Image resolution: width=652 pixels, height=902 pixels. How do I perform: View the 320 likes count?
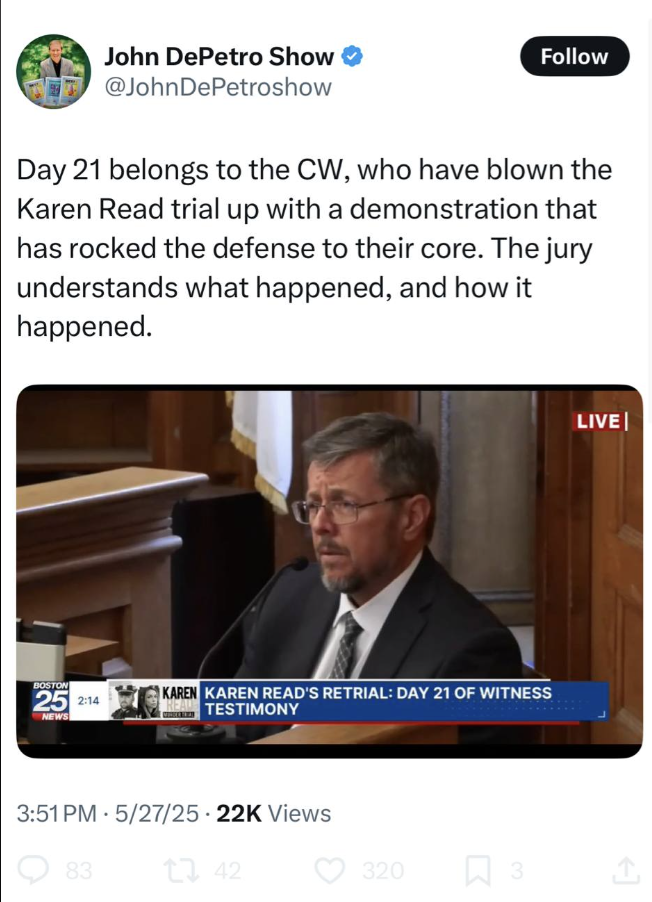[383, 870]
